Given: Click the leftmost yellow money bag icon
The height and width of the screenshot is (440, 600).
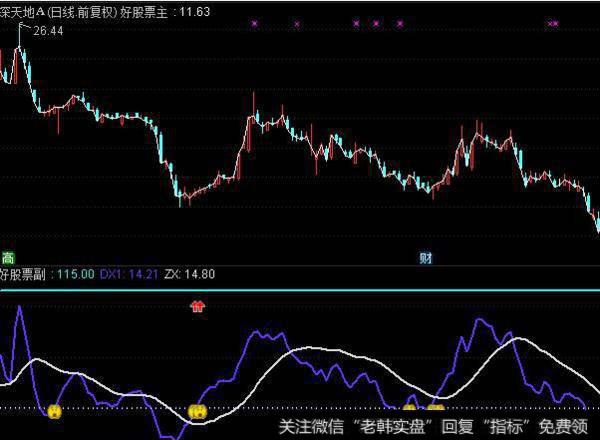Looking at the screenshot, I should pos(54,412).
